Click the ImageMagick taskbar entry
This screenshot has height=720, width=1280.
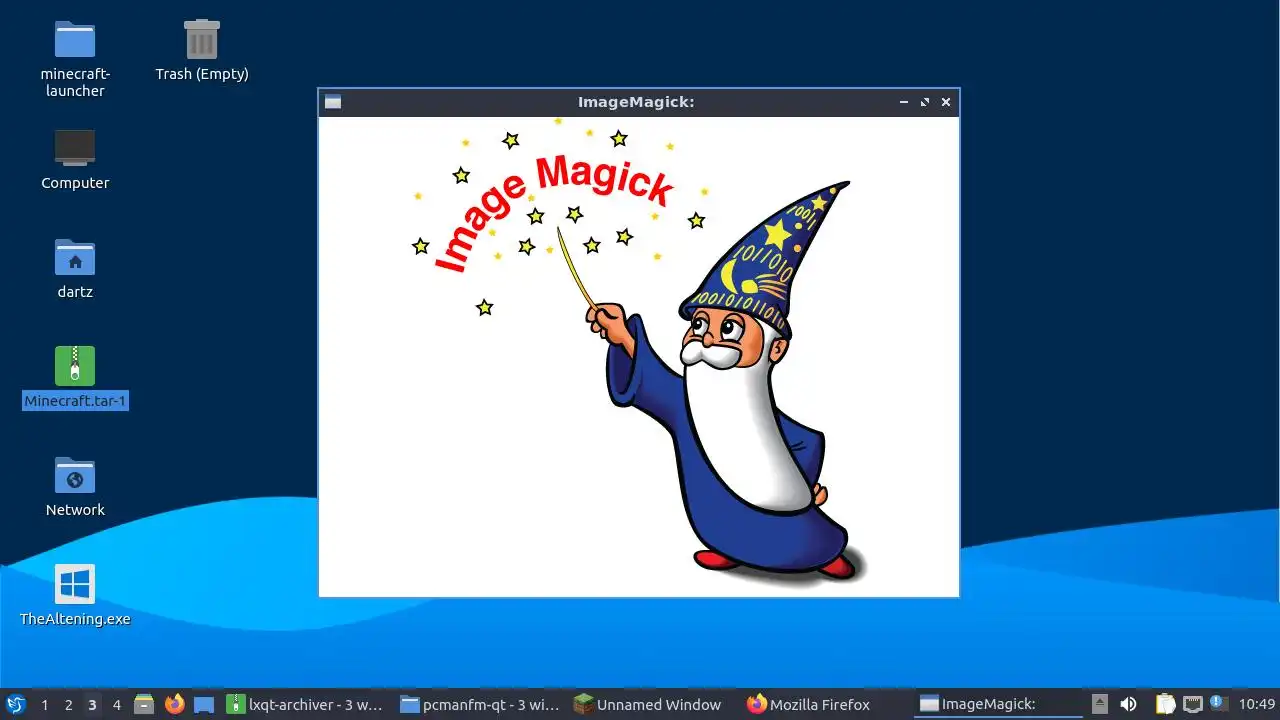(x=999, y=705)
